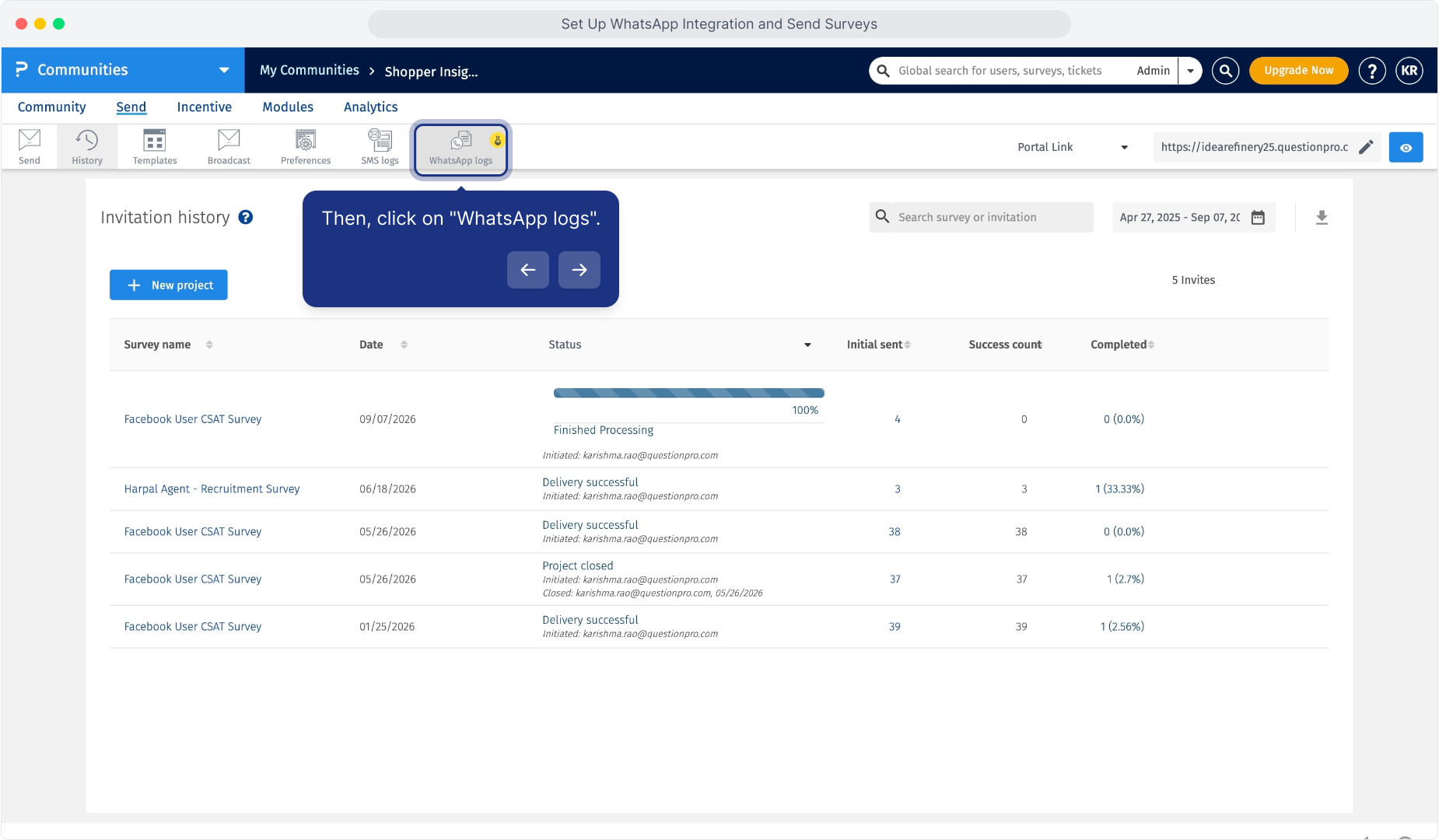This screenshot has height=840, width=1439.
Task: Open Invitation history help info icon
Action: click(x=246, y=218)
